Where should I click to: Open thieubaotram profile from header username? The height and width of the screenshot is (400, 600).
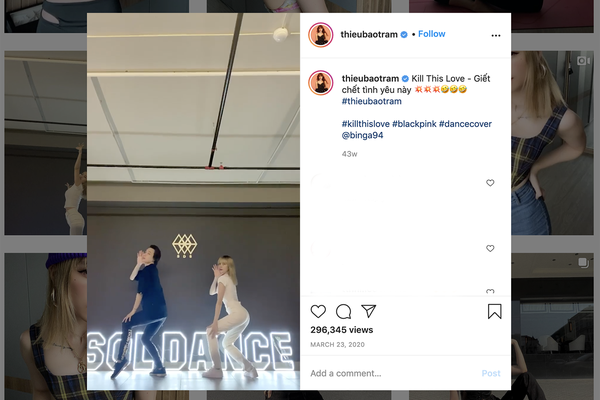point(369,34)
